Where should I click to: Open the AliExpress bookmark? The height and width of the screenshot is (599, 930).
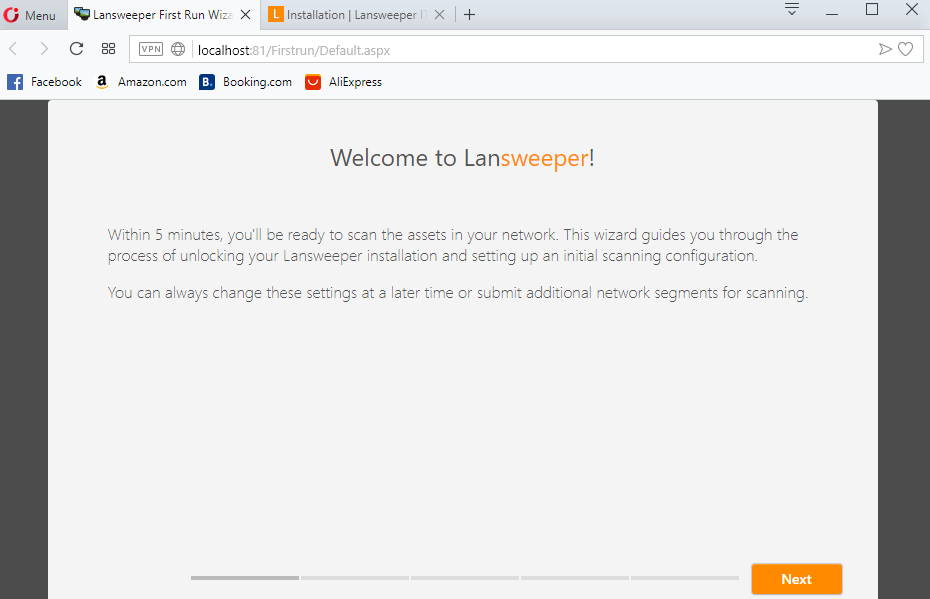pos(343,82)
